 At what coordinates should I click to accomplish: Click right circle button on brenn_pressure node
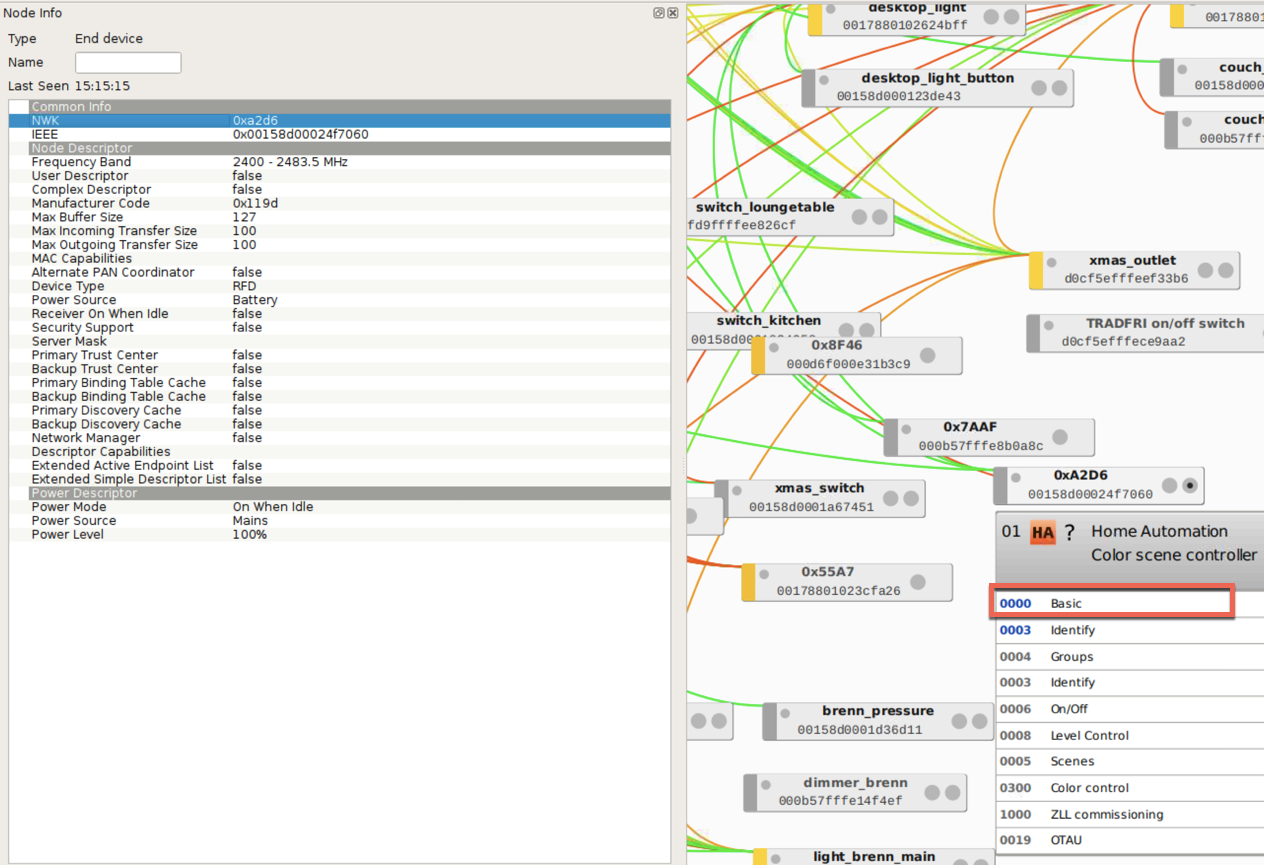pos(979,721)
